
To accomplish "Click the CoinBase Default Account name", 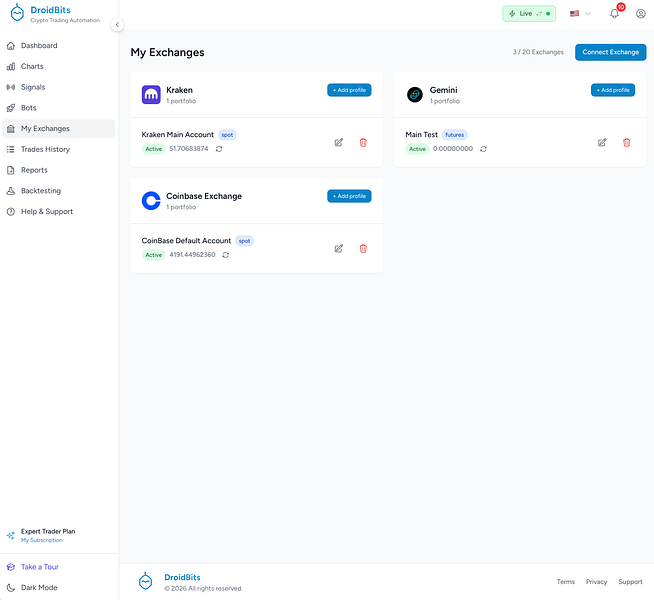I will (186, 241).
